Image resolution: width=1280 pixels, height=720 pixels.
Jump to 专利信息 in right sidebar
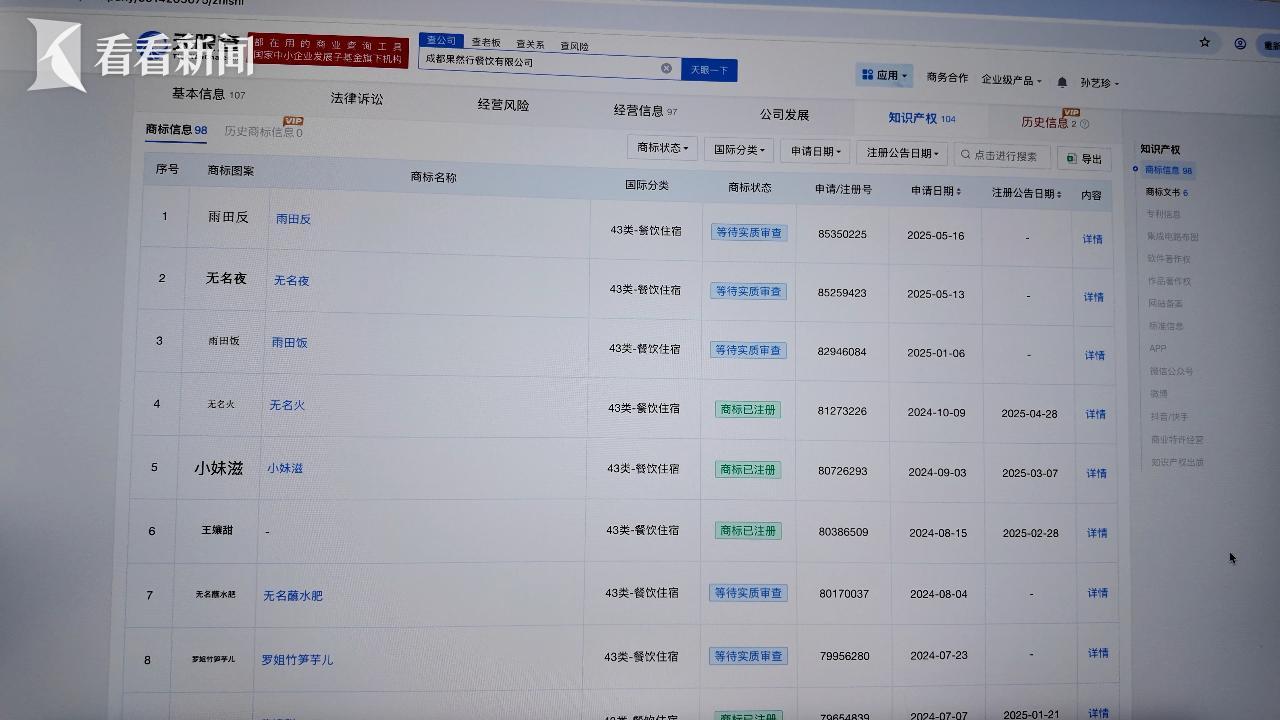[1164, 214]
